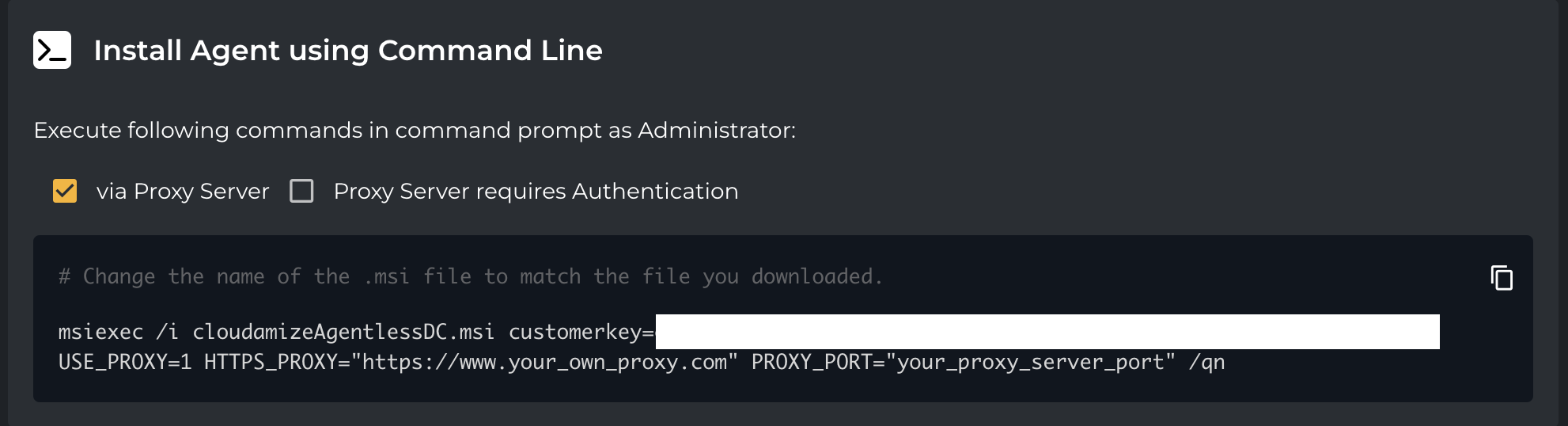Viewport: 1568px width, 426px height.
Task: Enable Proxy Server requires Authentication checkbox
Action: point(301,191)
